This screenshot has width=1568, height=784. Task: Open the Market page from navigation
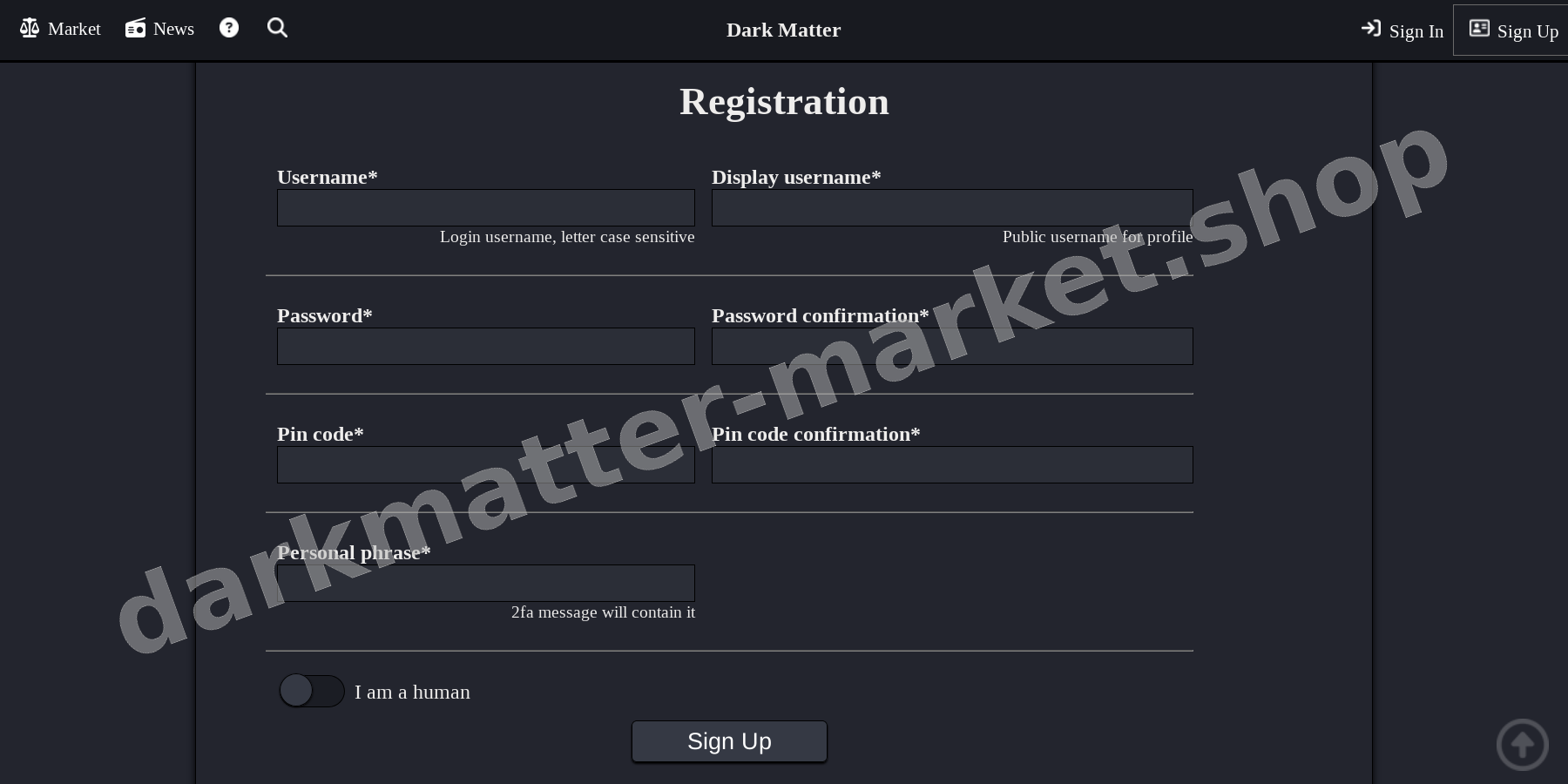pos(74,29)
